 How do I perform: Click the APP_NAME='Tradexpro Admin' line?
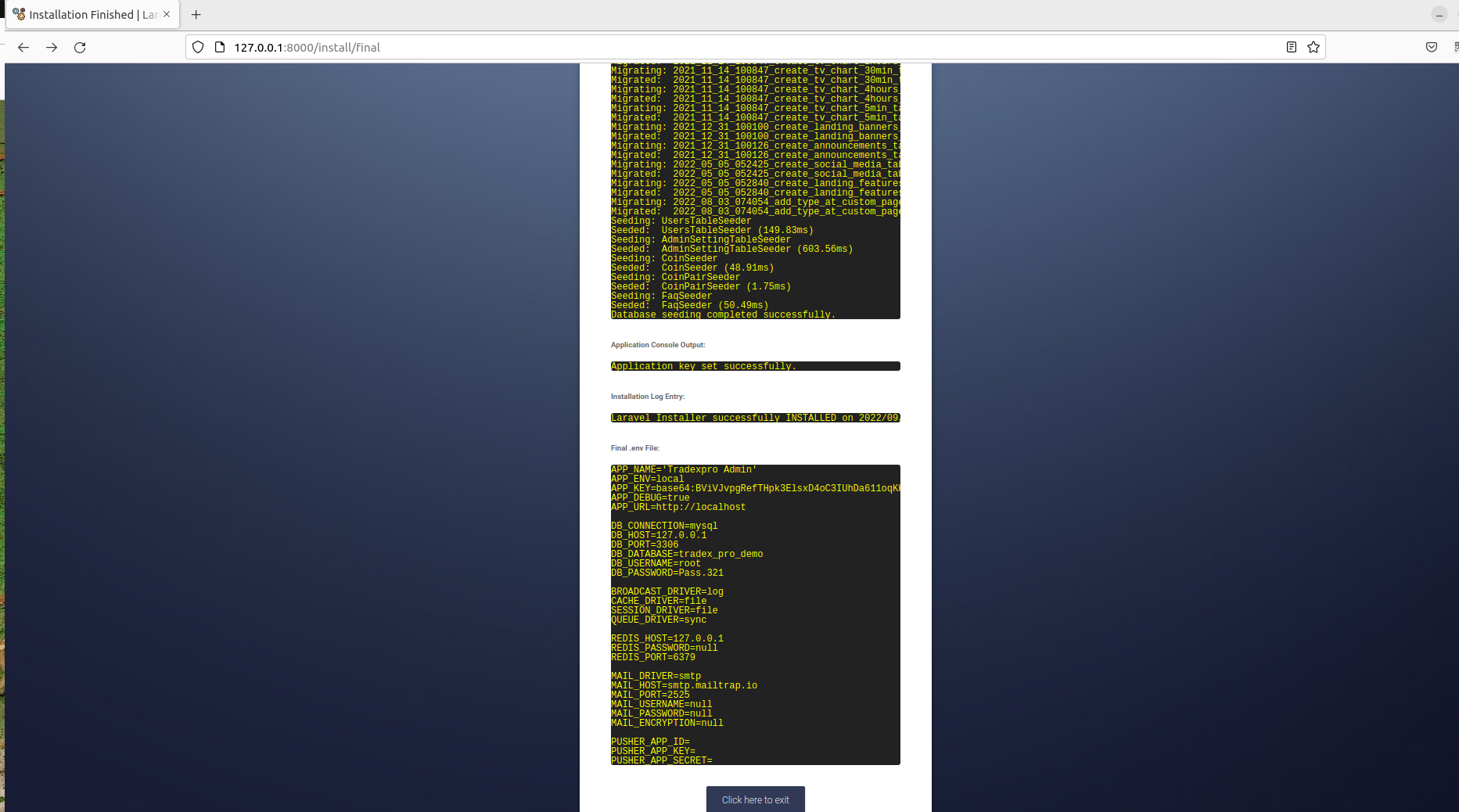[x=684, y=469]
